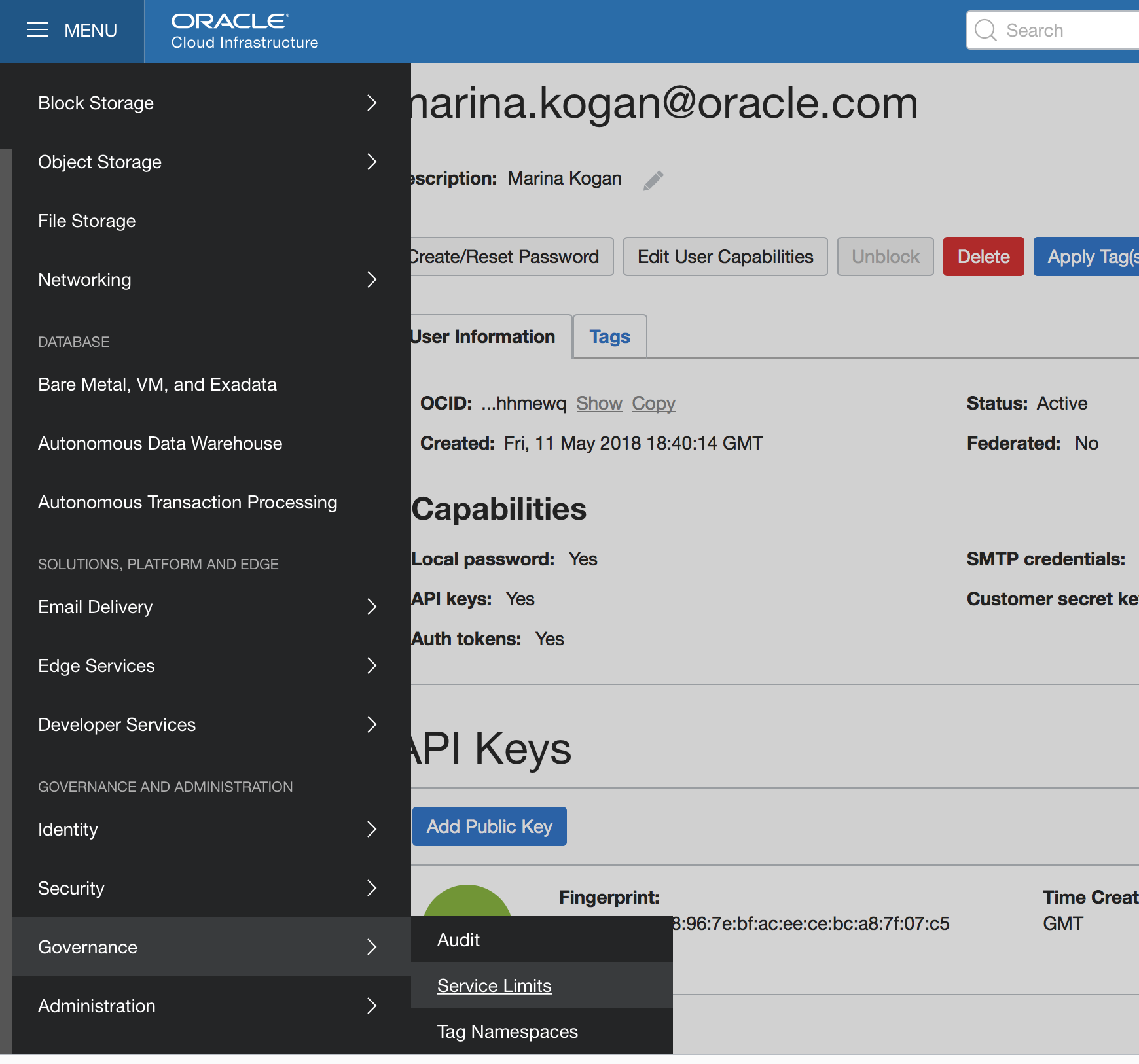1139x1064 pixels.
Task: Expand the Identity submenu arrow
Action: (x=372, y=829)
